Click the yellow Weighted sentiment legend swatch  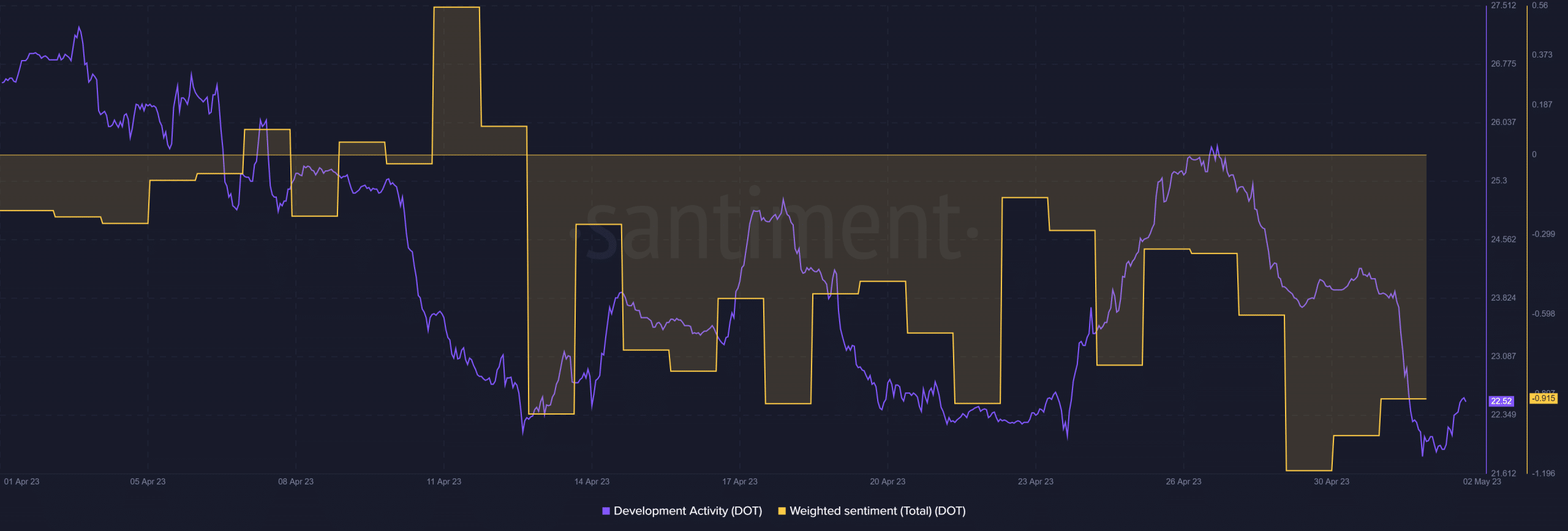coord(782,511)
